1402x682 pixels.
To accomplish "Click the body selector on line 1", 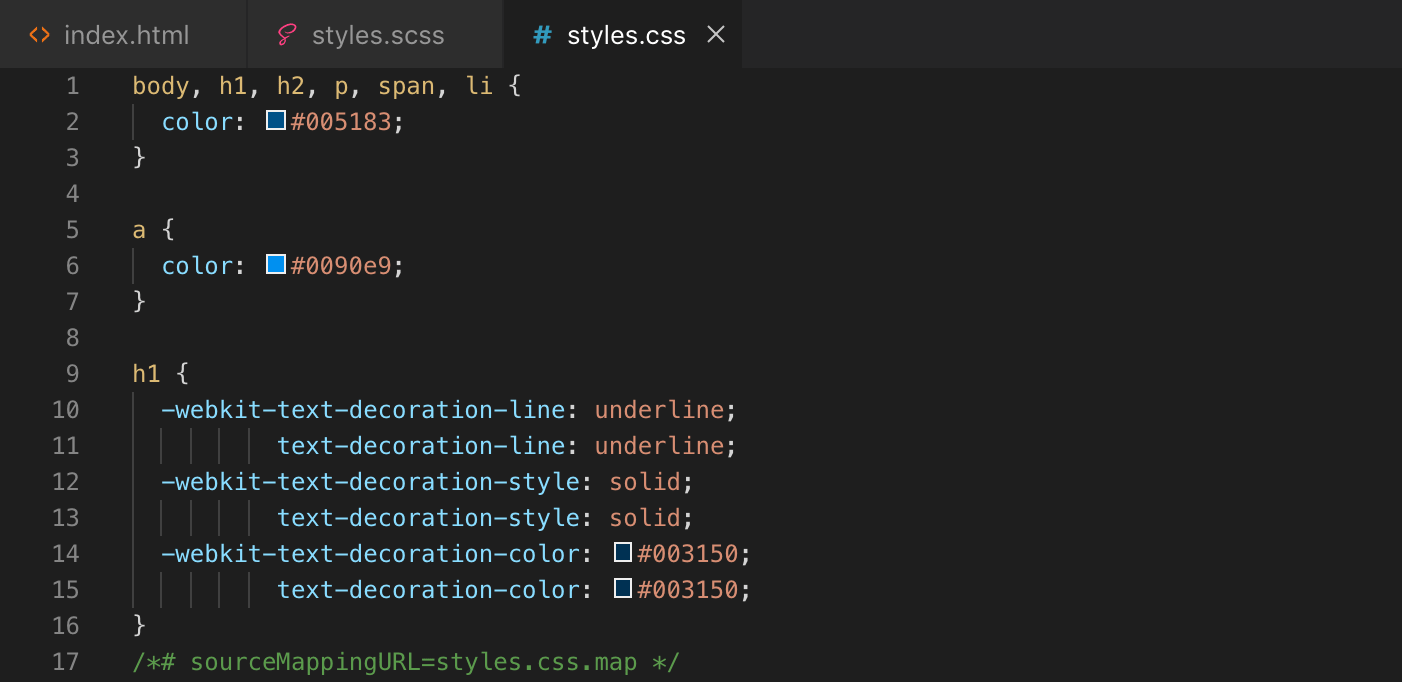I will (x=160, y=86).
